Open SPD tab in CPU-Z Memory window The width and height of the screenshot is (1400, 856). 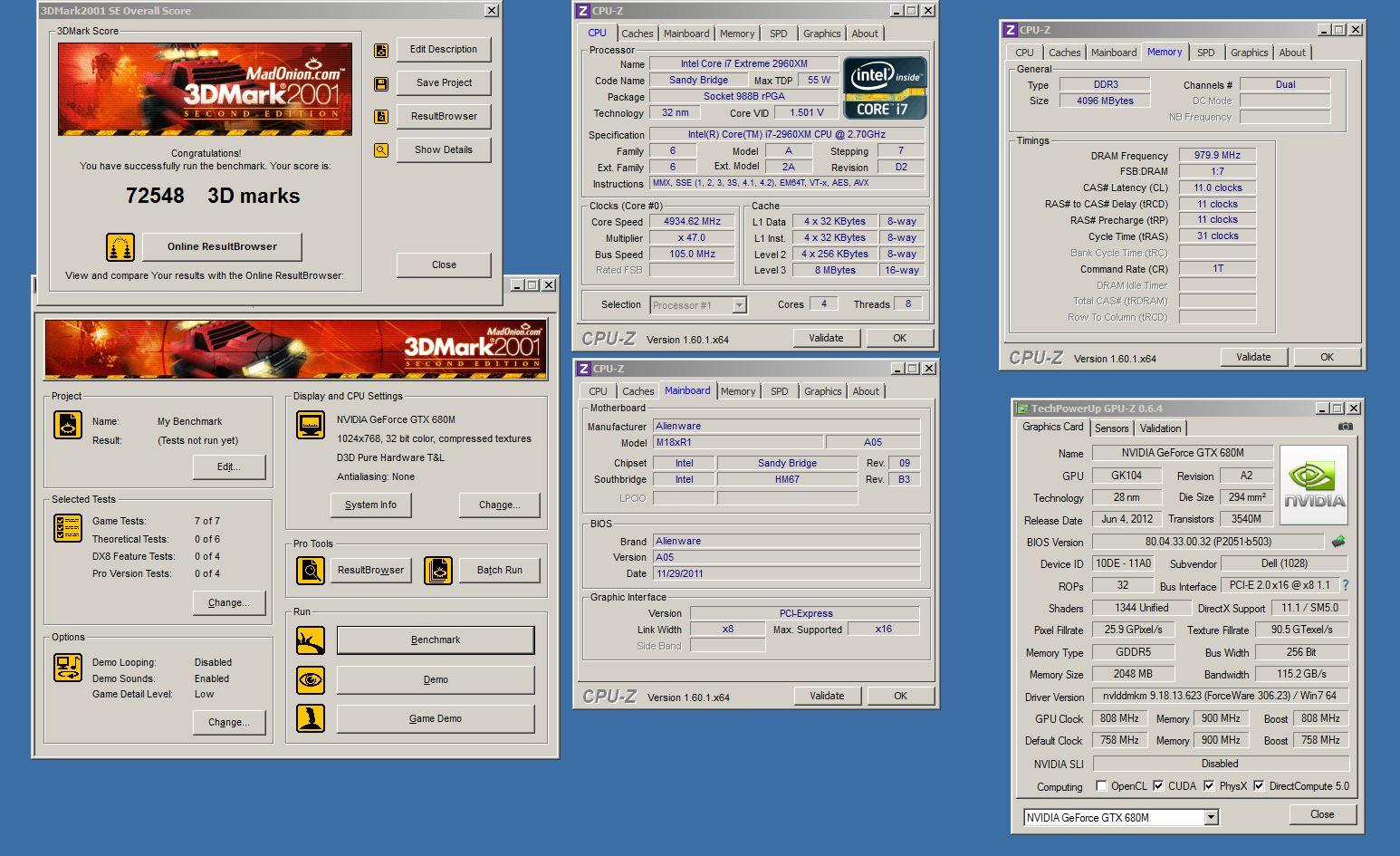1205,53
